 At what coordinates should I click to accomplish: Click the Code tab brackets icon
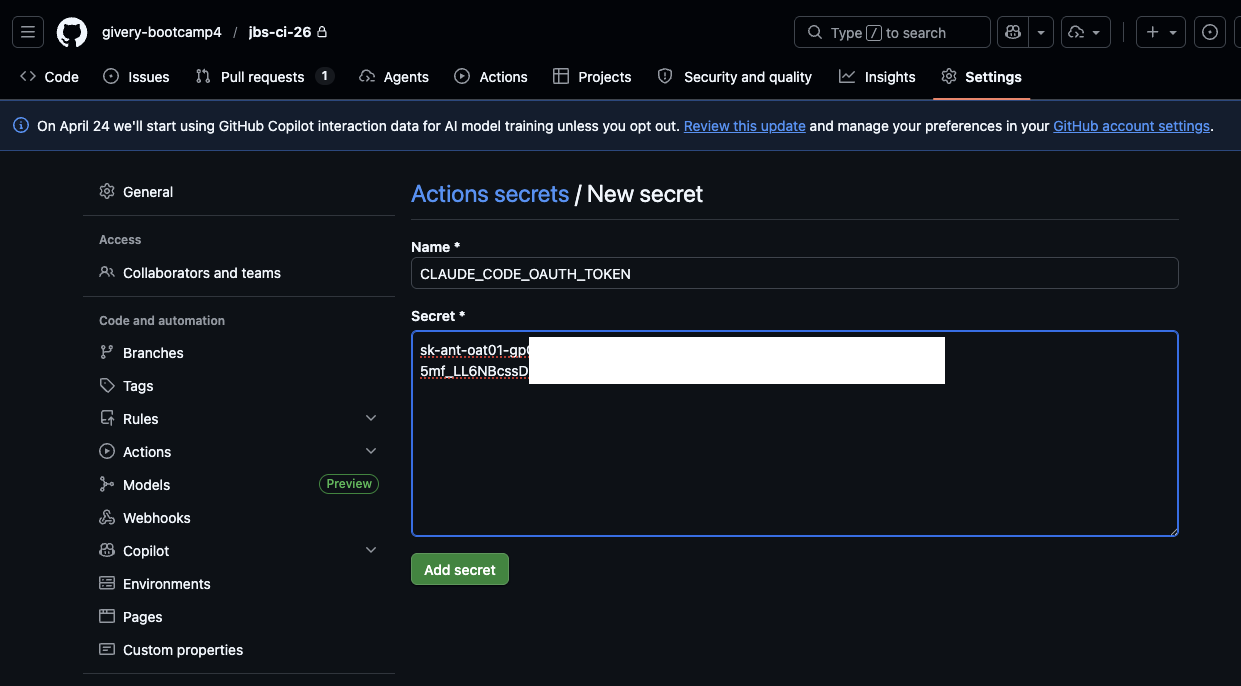[x=28, y=76]
